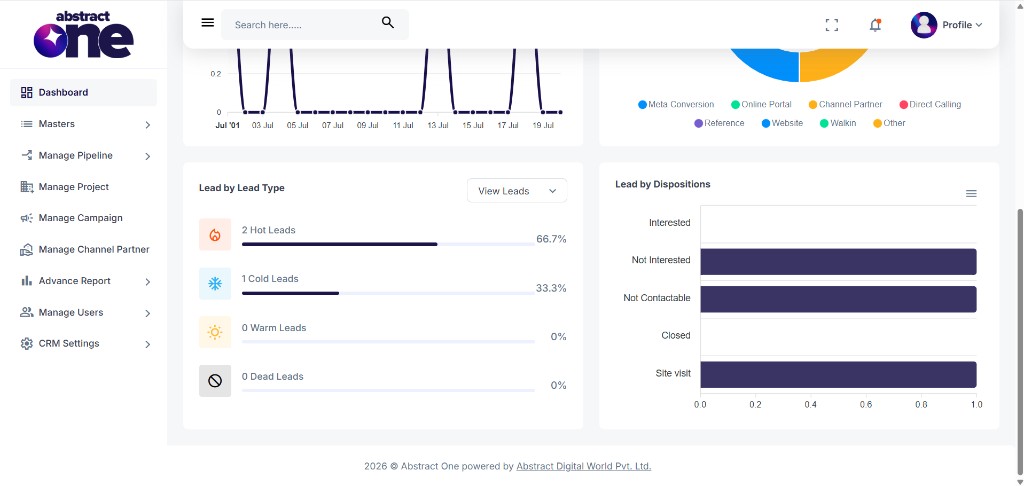Click the Dashboard grid icon
The width and height of the screenshot is (1024, 486).
pyautogui.click(x=27, y=92)
